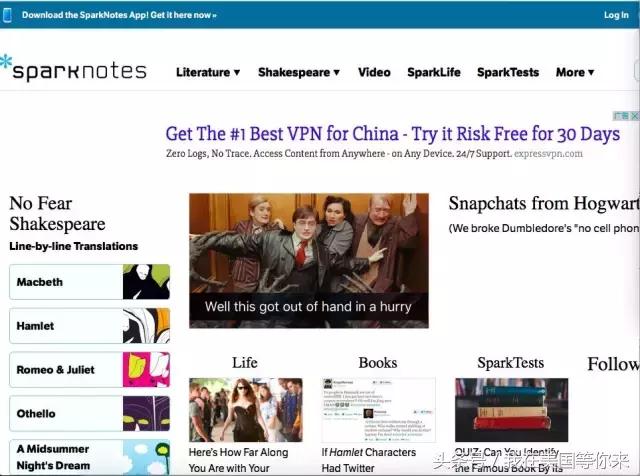Viewport: 640px width, 476px height.
Task: Open A Midsummer Night's Dream cover art
Action: 146,457
